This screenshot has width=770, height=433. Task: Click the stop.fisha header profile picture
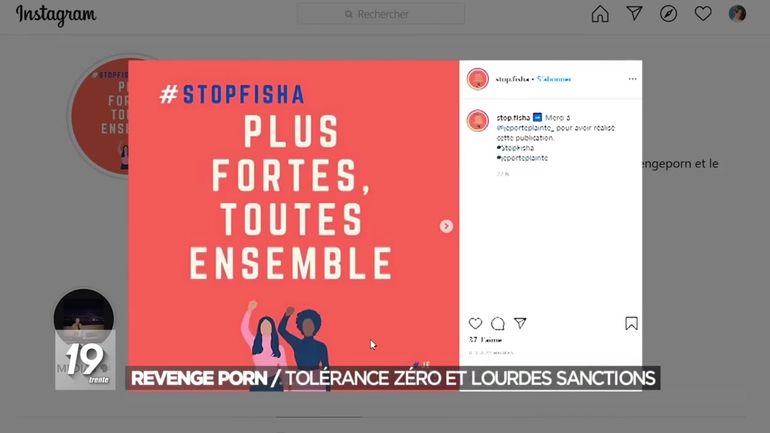478,79
